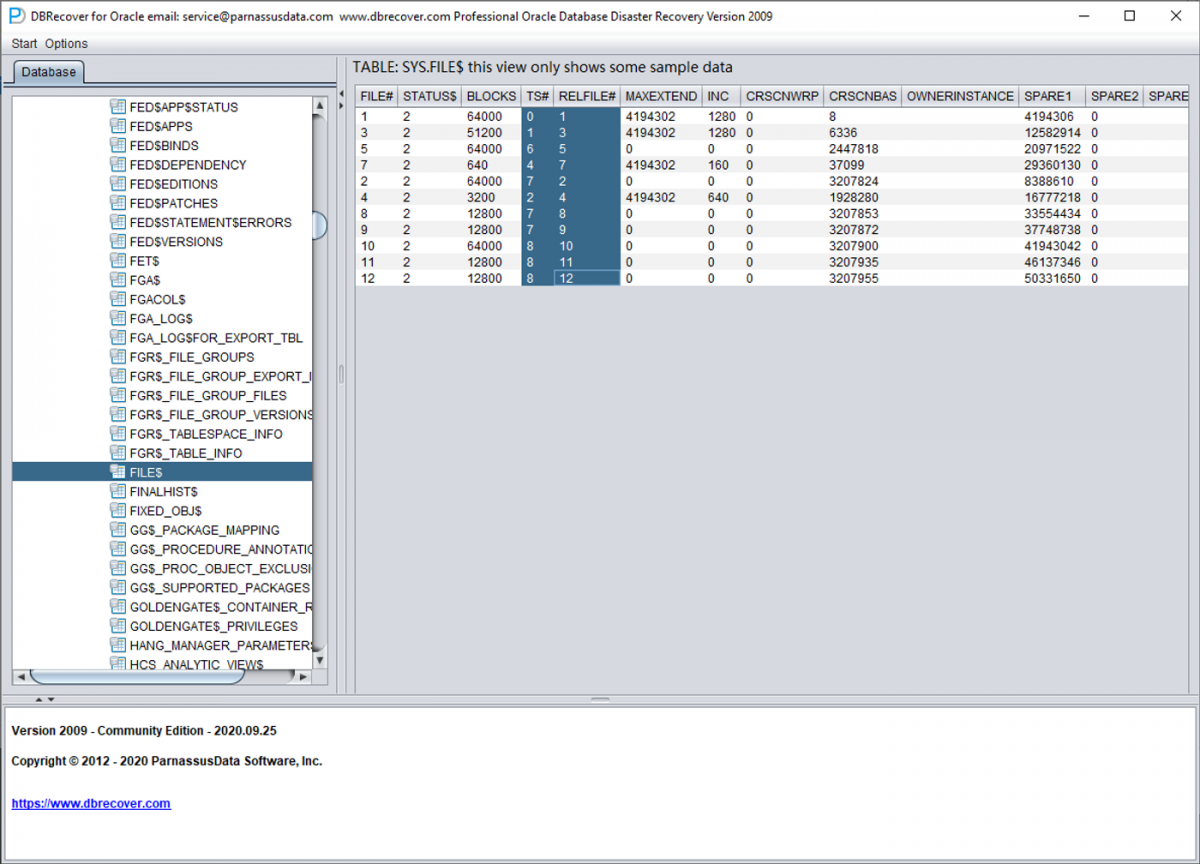Select the SPARE1 column header
Image resolution: width=1200 pixels, height=864 pixels.
[1050, 96]
